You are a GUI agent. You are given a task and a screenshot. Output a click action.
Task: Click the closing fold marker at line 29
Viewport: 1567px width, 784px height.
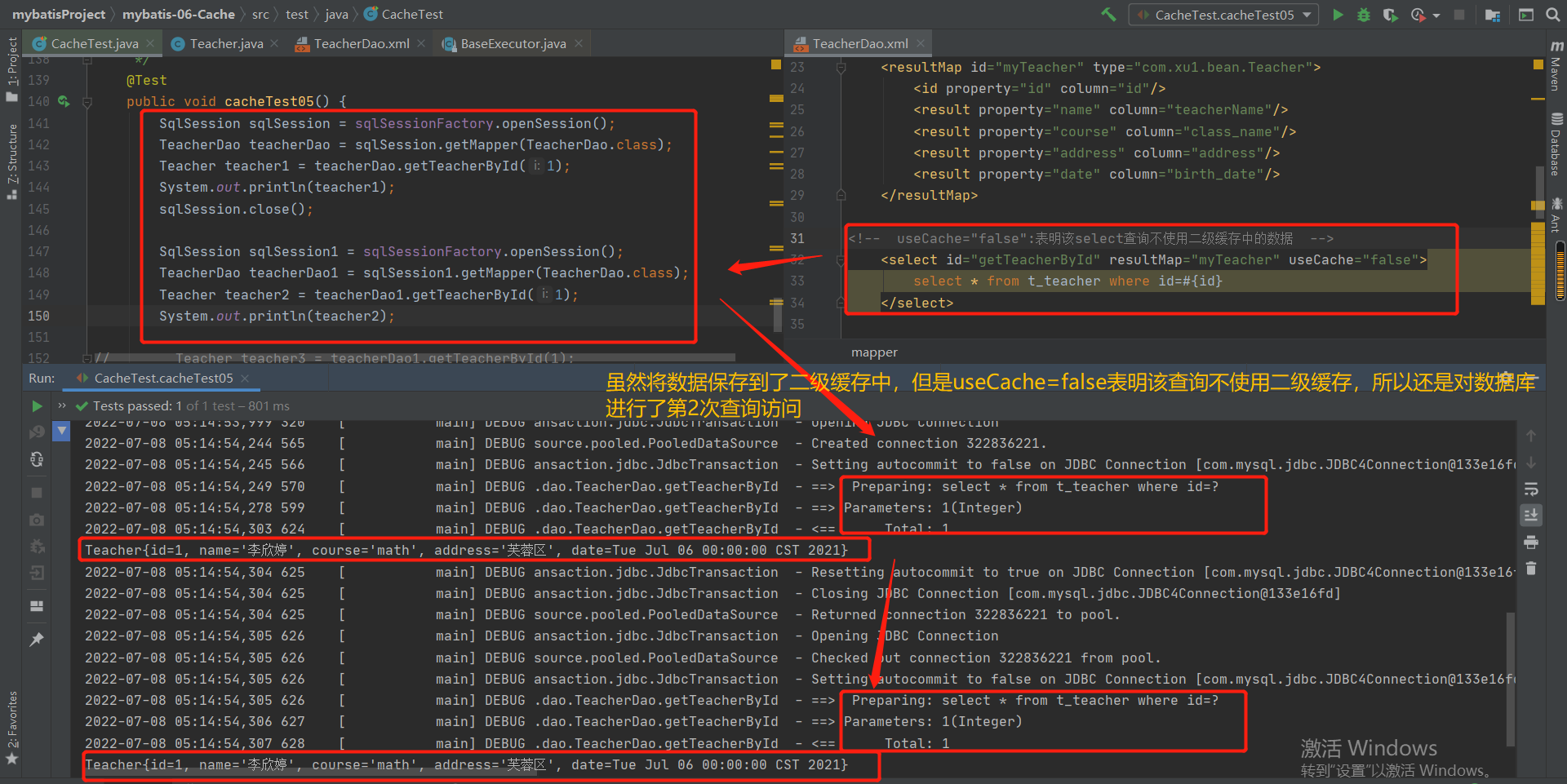[x=841, y=196]
